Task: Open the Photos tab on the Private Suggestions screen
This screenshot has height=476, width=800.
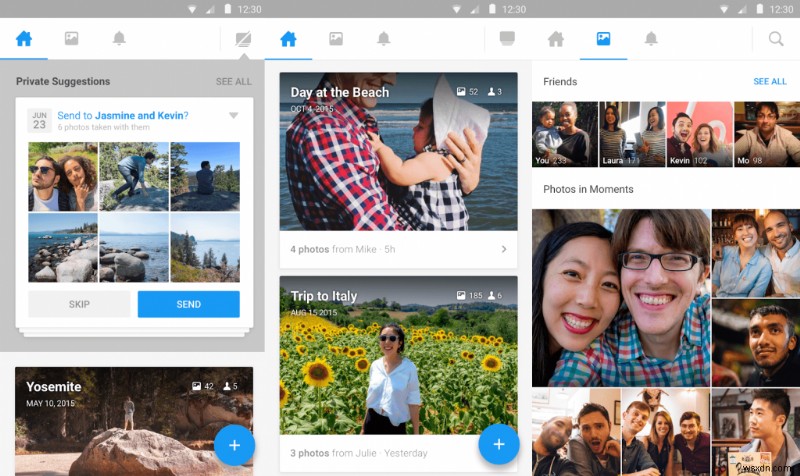Action: coord(71,38)
